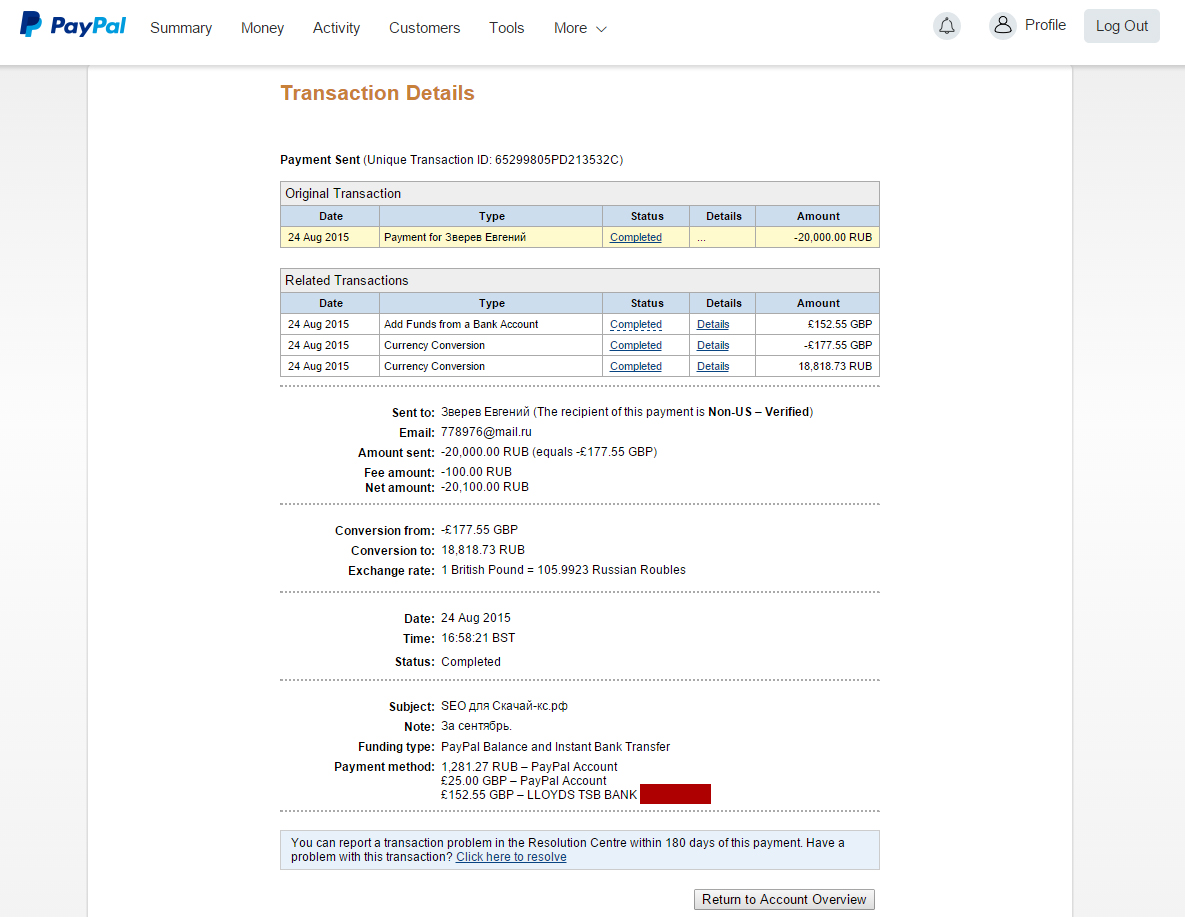Select the Transaction Details heading
Viewport: 1185px width, 917px height.
(x=377, y=93)
